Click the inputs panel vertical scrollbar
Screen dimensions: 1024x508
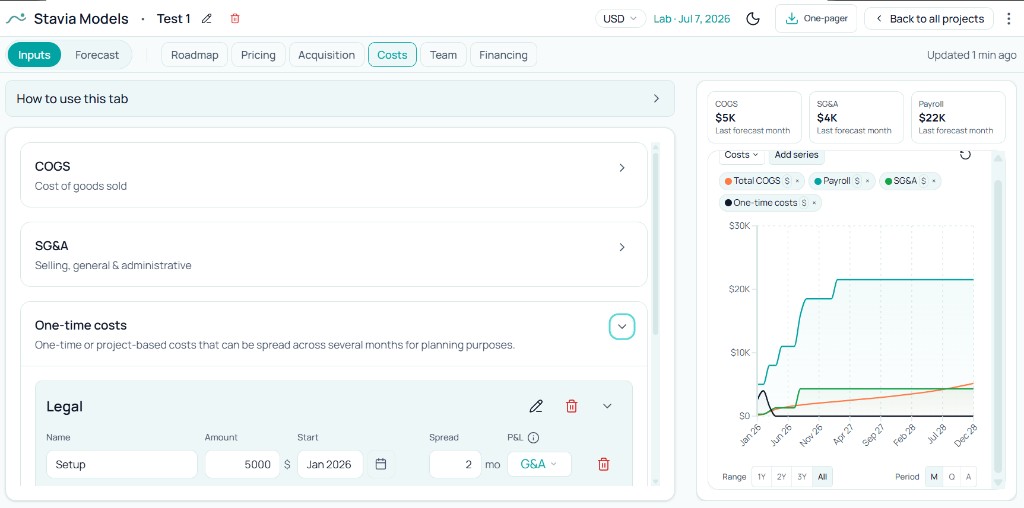(x=656, y=245)
